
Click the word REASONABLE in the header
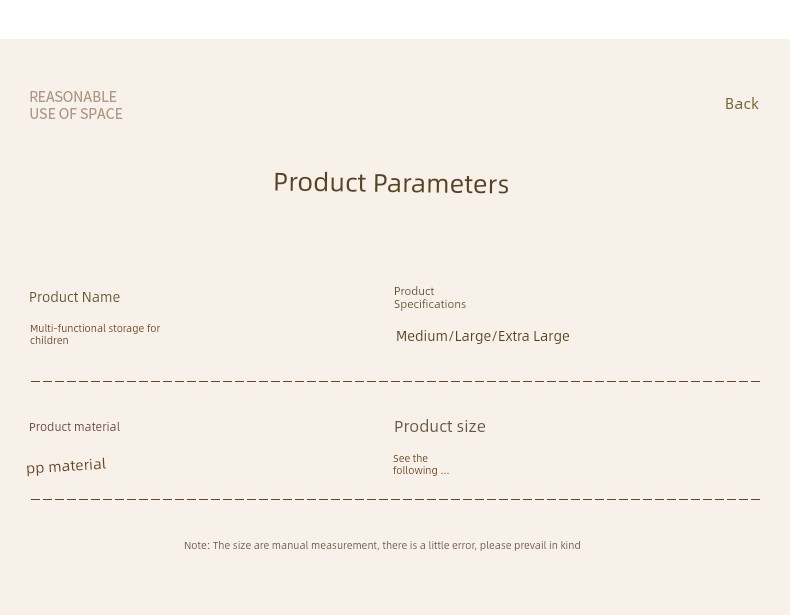point(73,97)
